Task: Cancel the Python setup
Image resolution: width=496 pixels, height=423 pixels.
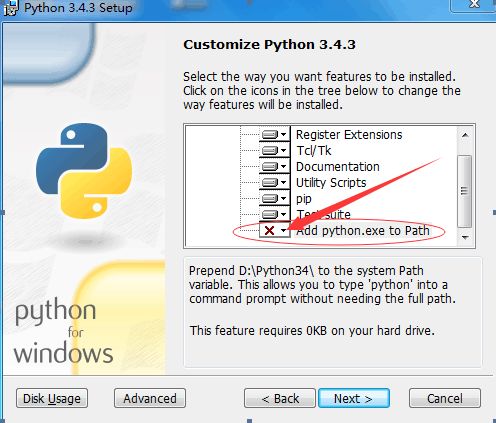Action: (445, 398)
